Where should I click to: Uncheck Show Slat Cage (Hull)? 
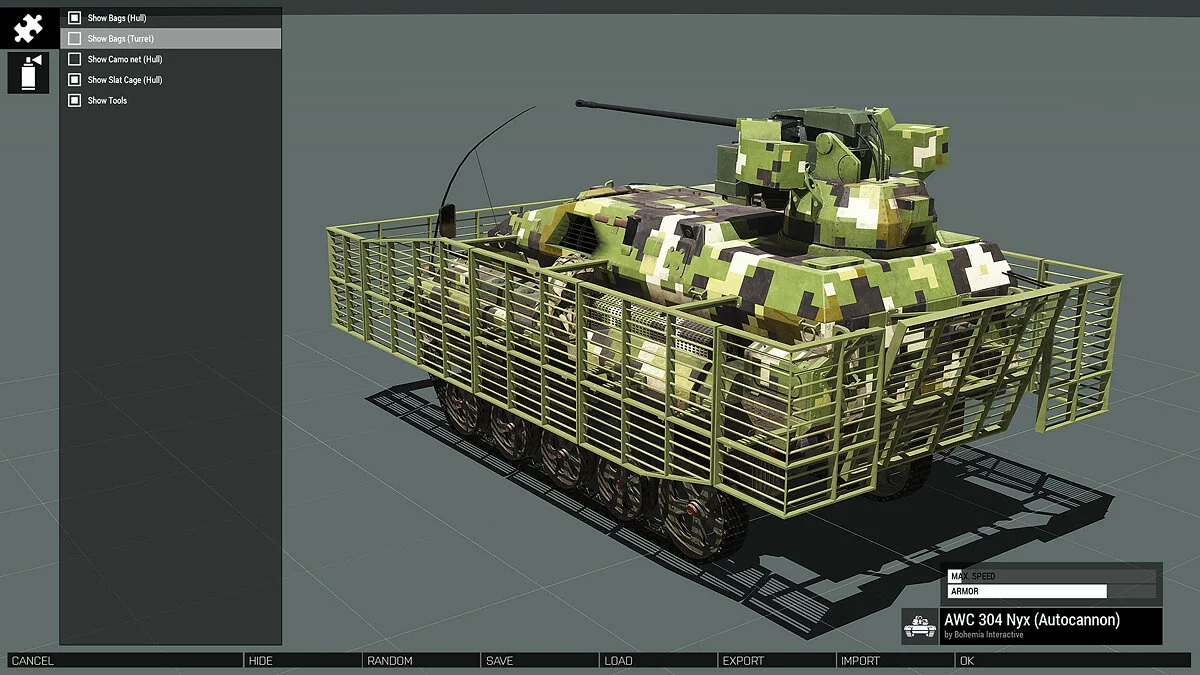[74, 79]
